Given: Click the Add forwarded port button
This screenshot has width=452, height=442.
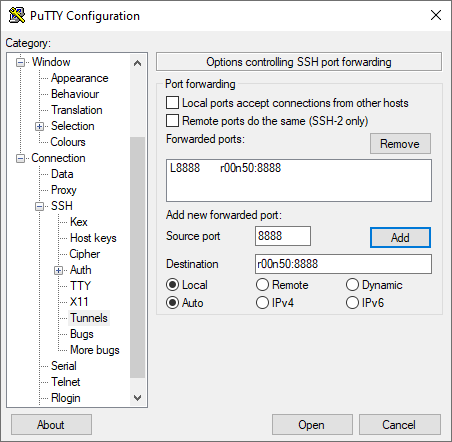Looking at the screenshot, I should click(400, 238).
